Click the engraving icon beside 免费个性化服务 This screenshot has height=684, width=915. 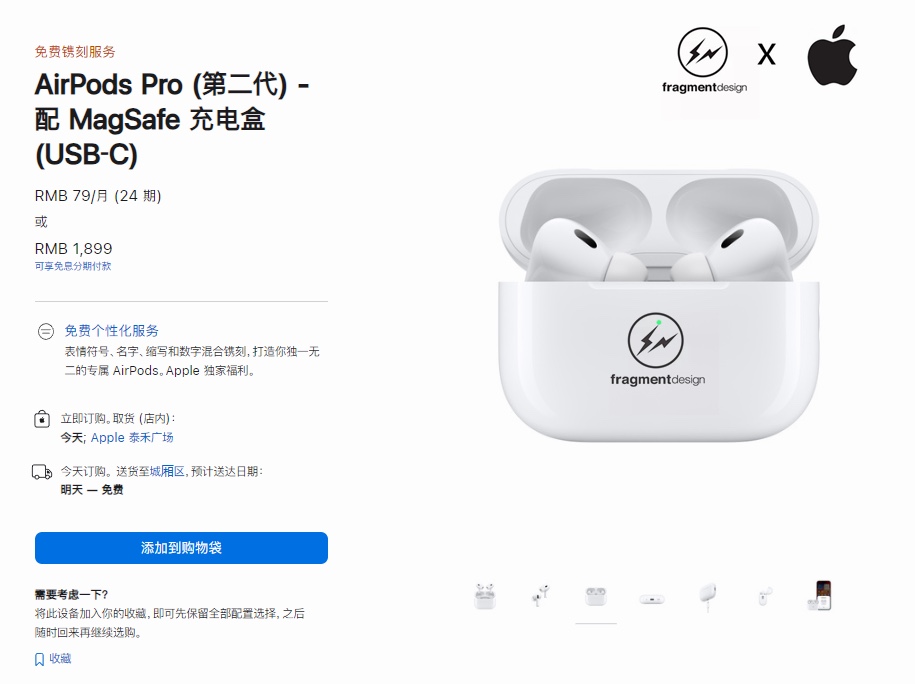click(46, 331)
